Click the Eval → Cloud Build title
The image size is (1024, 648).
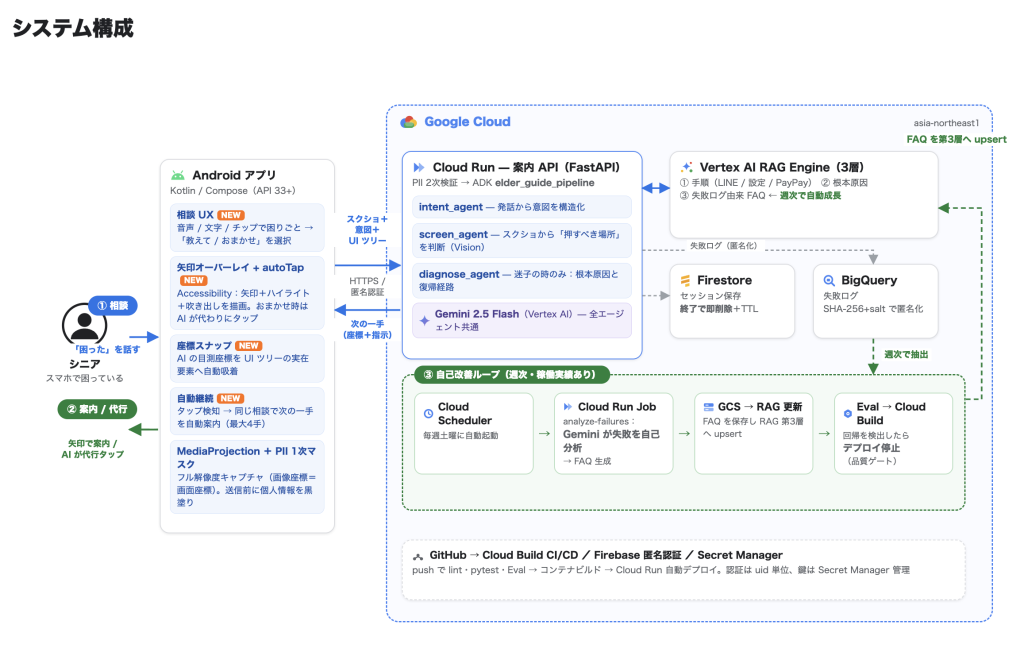pos(891,413)
